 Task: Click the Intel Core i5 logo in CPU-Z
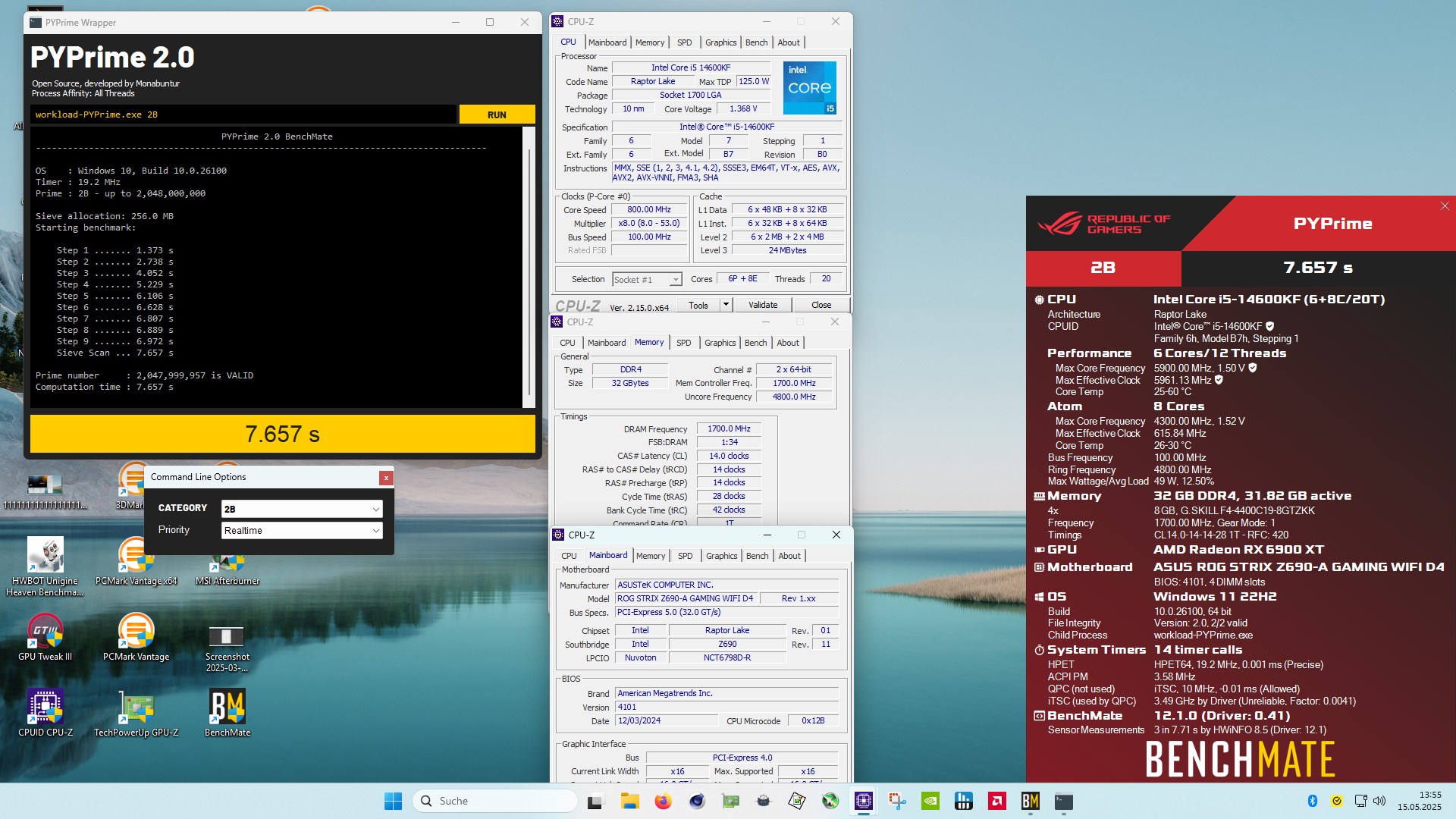tap(809, 88)
